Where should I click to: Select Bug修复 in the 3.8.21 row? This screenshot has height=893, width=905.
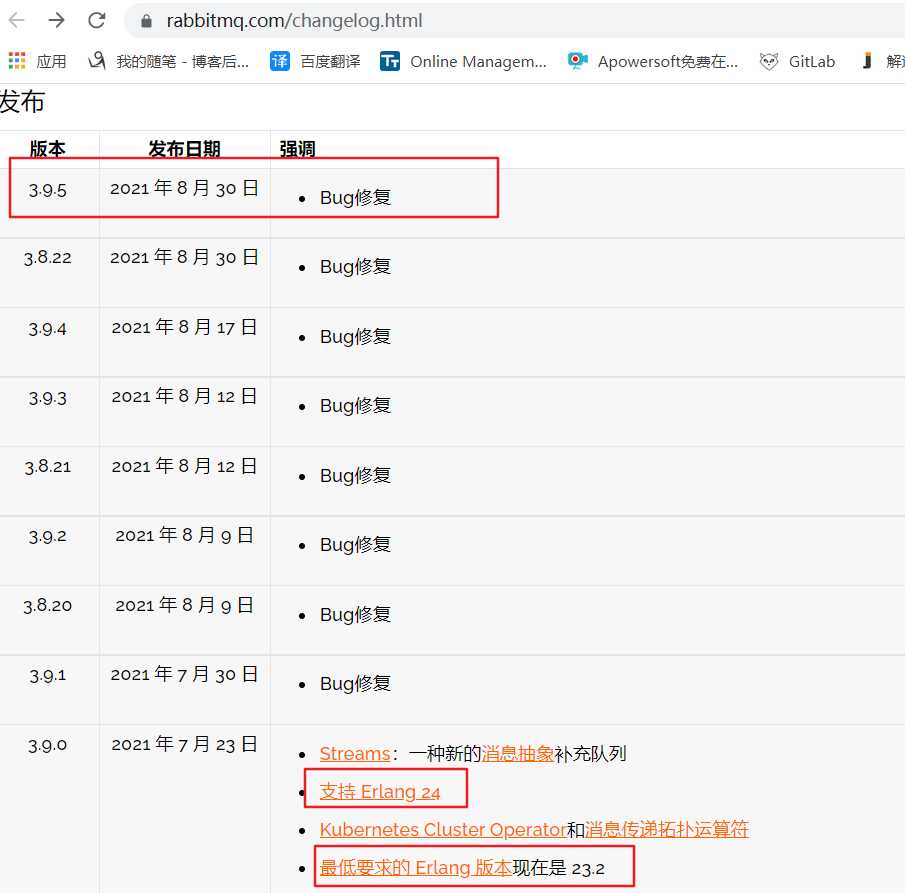(355, 476)
